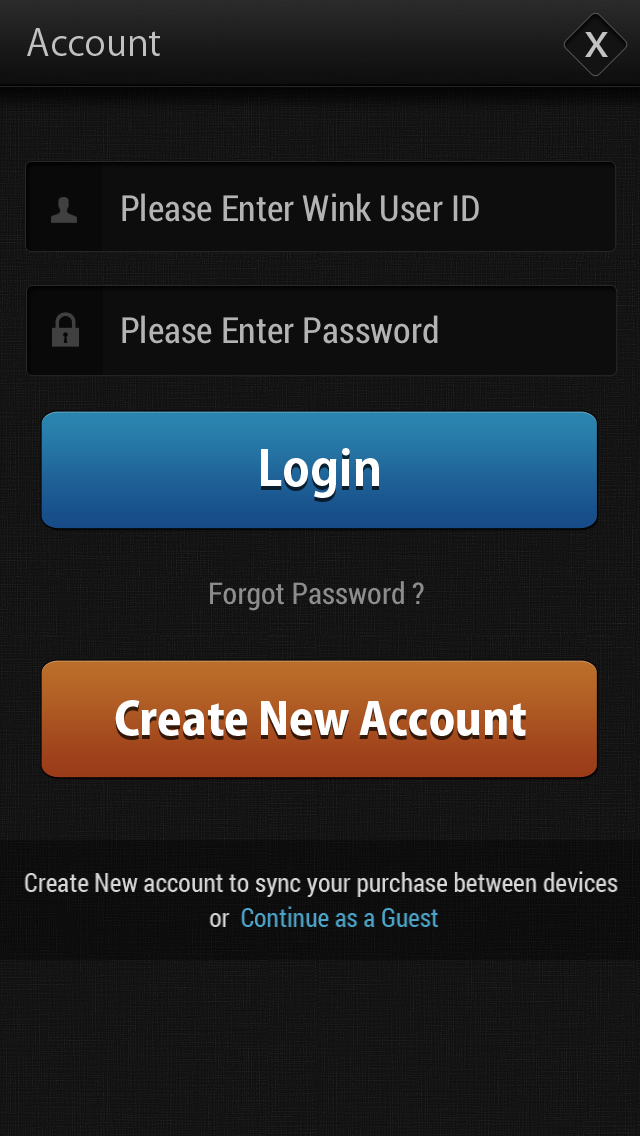Submit credentials with the Login button
The width and height of the screenshot is (640, 1136).
[x=319, y=469]
